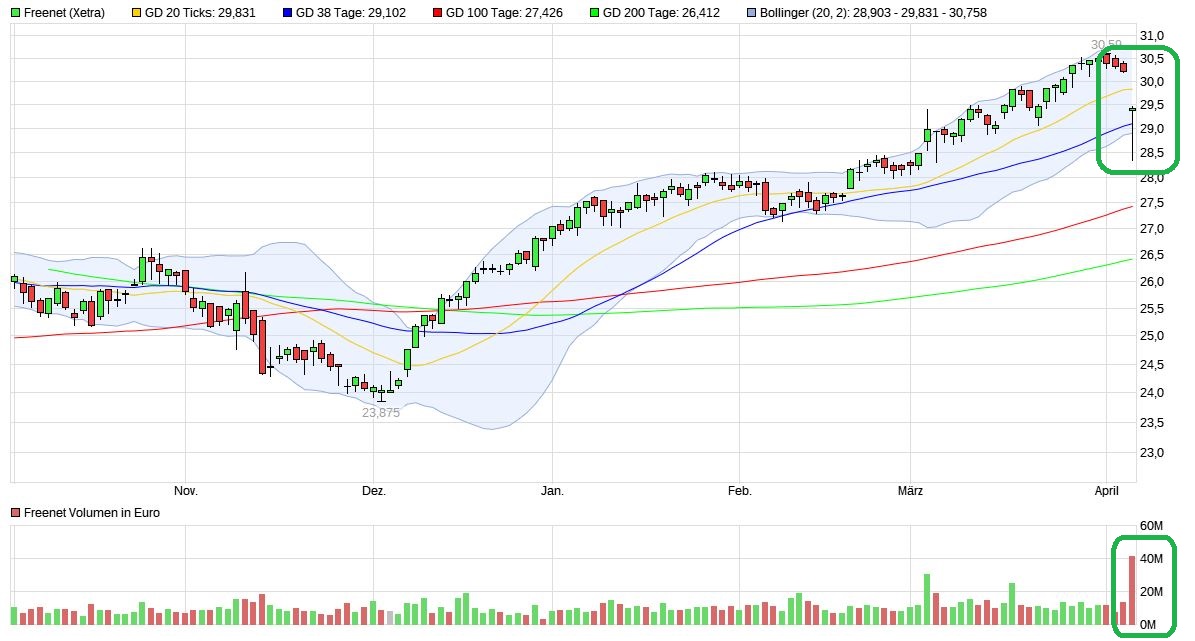Click the 'Freenet Volumen in Euro' label

92,513
